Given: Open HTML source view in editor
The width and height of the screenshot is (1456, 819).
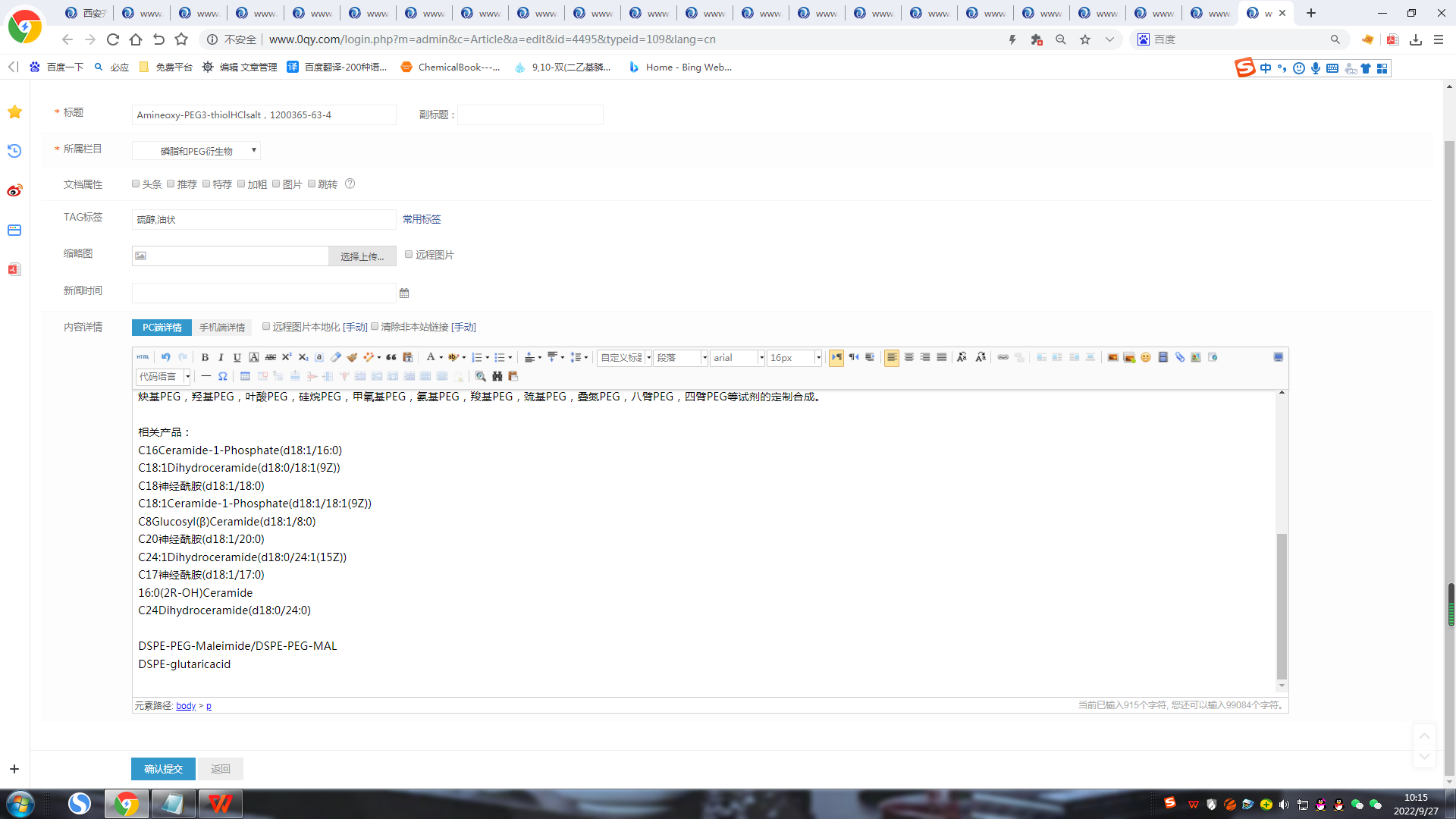Looking at the screenshot, I should pos(143,357).
